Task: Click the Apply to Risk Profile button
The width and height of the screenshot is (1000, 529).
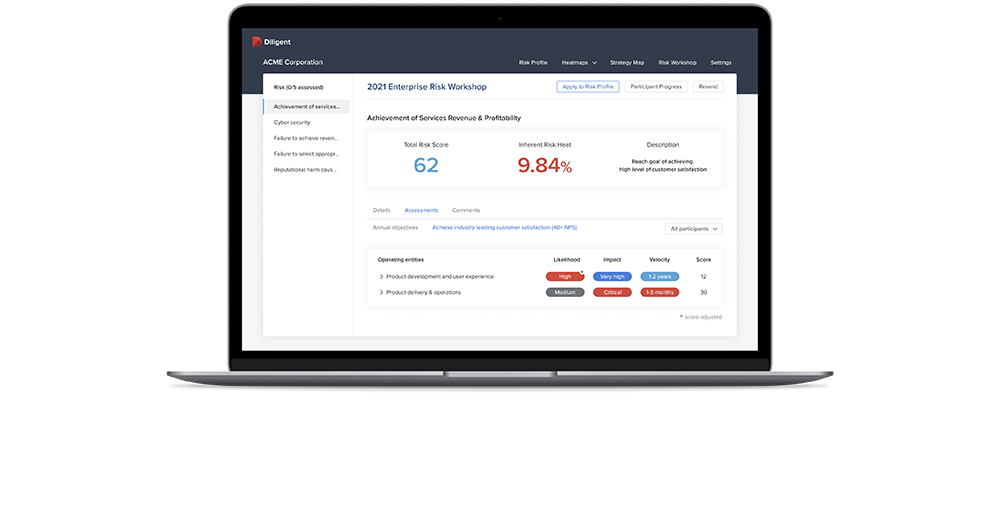Action: click(x=588, y=87)
